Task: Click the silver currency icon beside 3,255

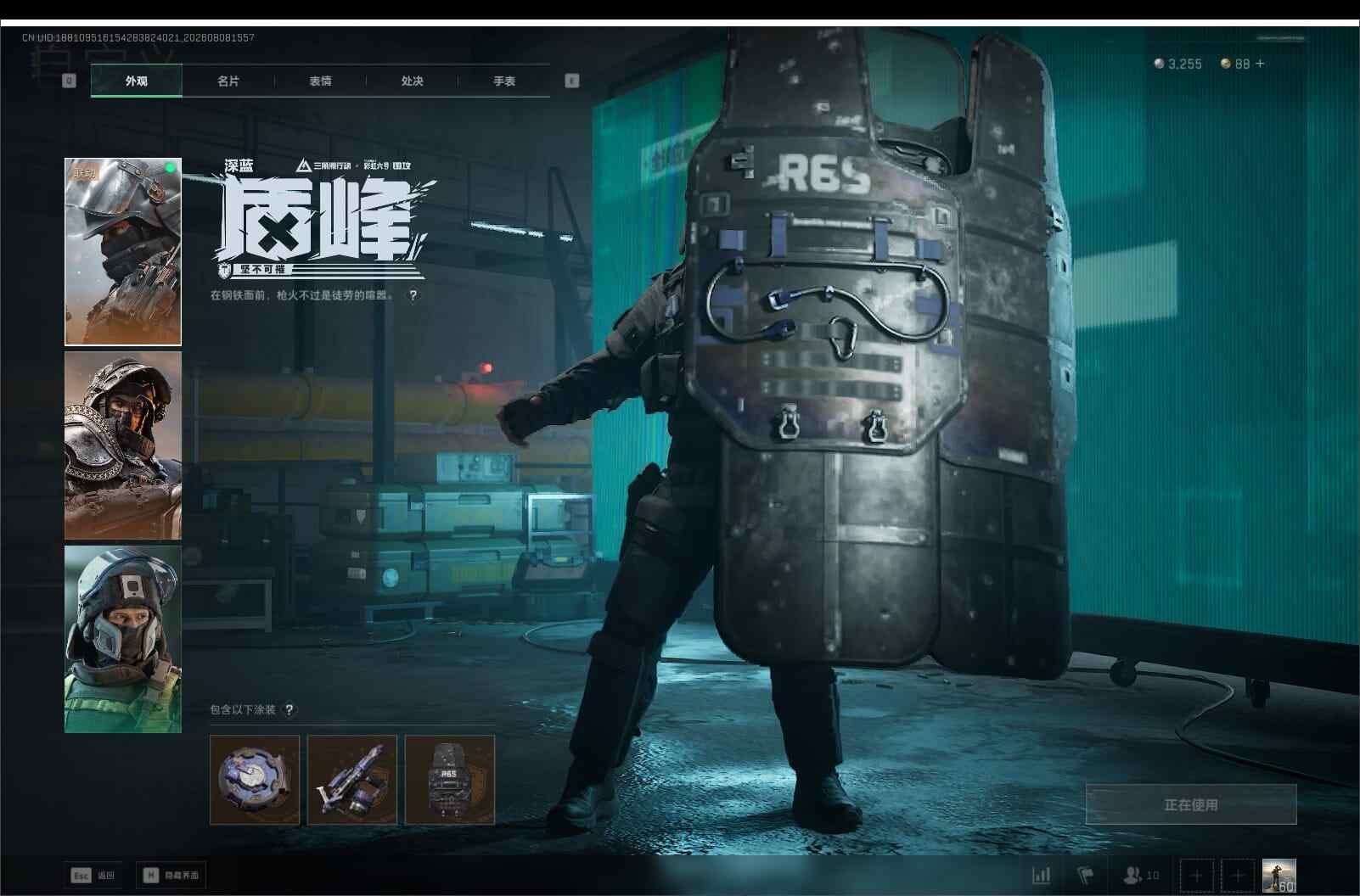Action: [x=1159, y=64]
